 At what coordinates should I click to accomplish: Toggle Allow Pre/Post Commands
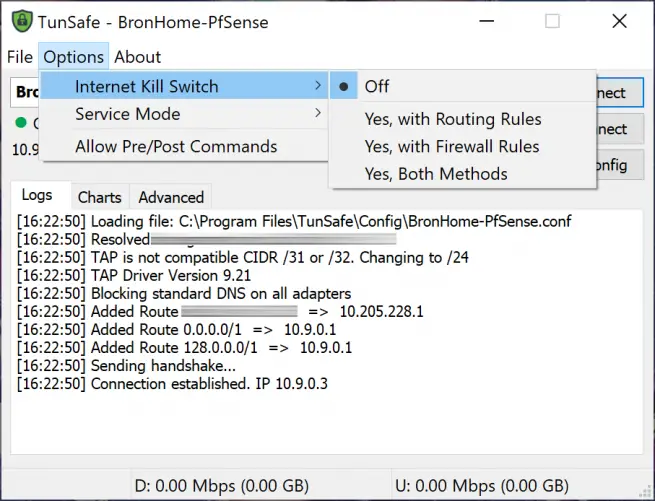click(176, 146)
